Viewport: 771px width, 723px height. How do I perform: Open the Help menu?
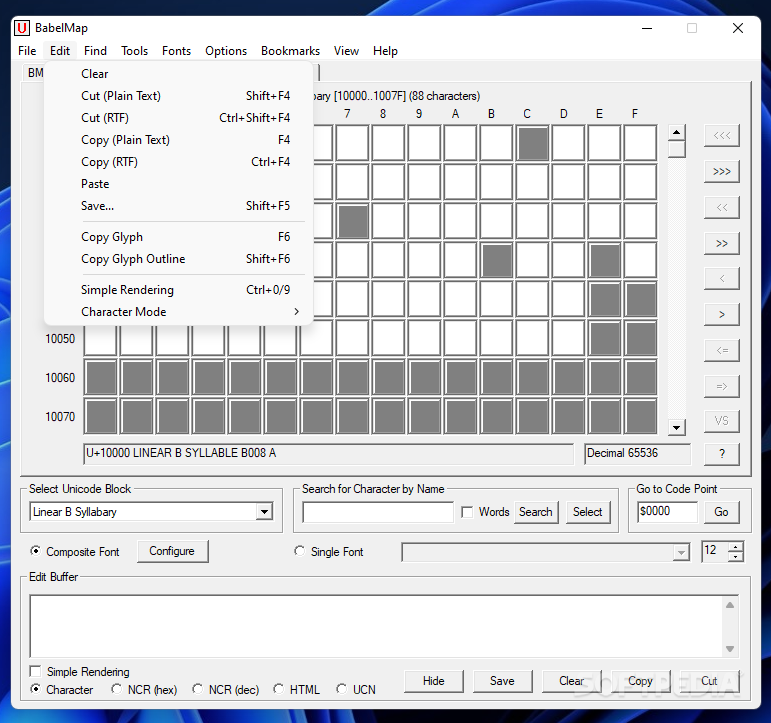click(x=386, y=51)
